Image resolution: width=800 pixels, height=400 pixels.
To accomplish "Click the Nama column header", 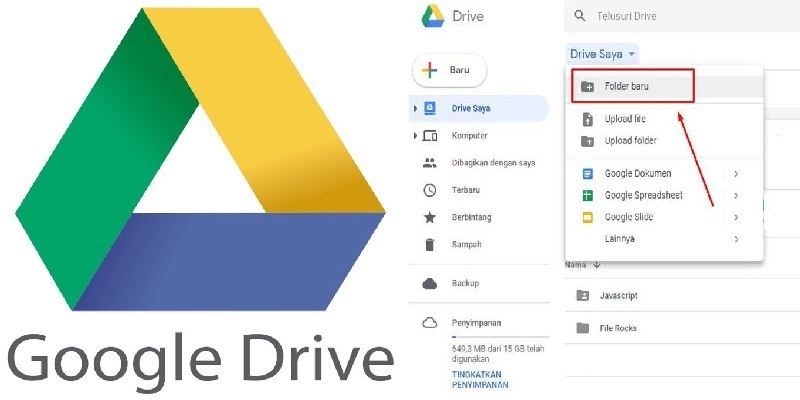I will coord(576,265).
